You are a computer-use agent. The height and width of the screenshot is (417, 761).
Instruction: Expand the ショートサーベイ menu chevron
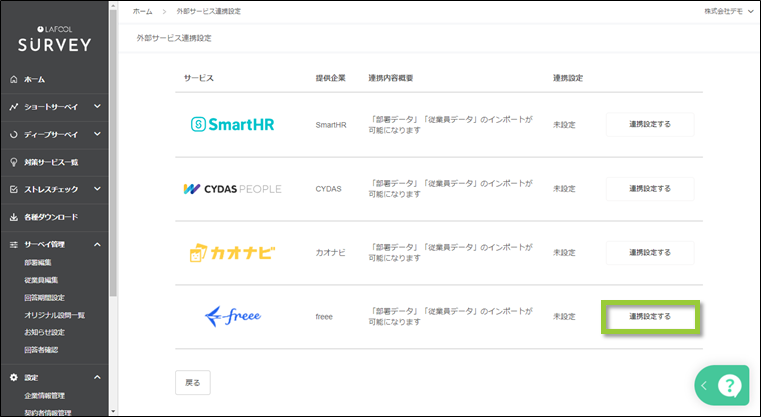pyautogui.click(x=97, y=106)
